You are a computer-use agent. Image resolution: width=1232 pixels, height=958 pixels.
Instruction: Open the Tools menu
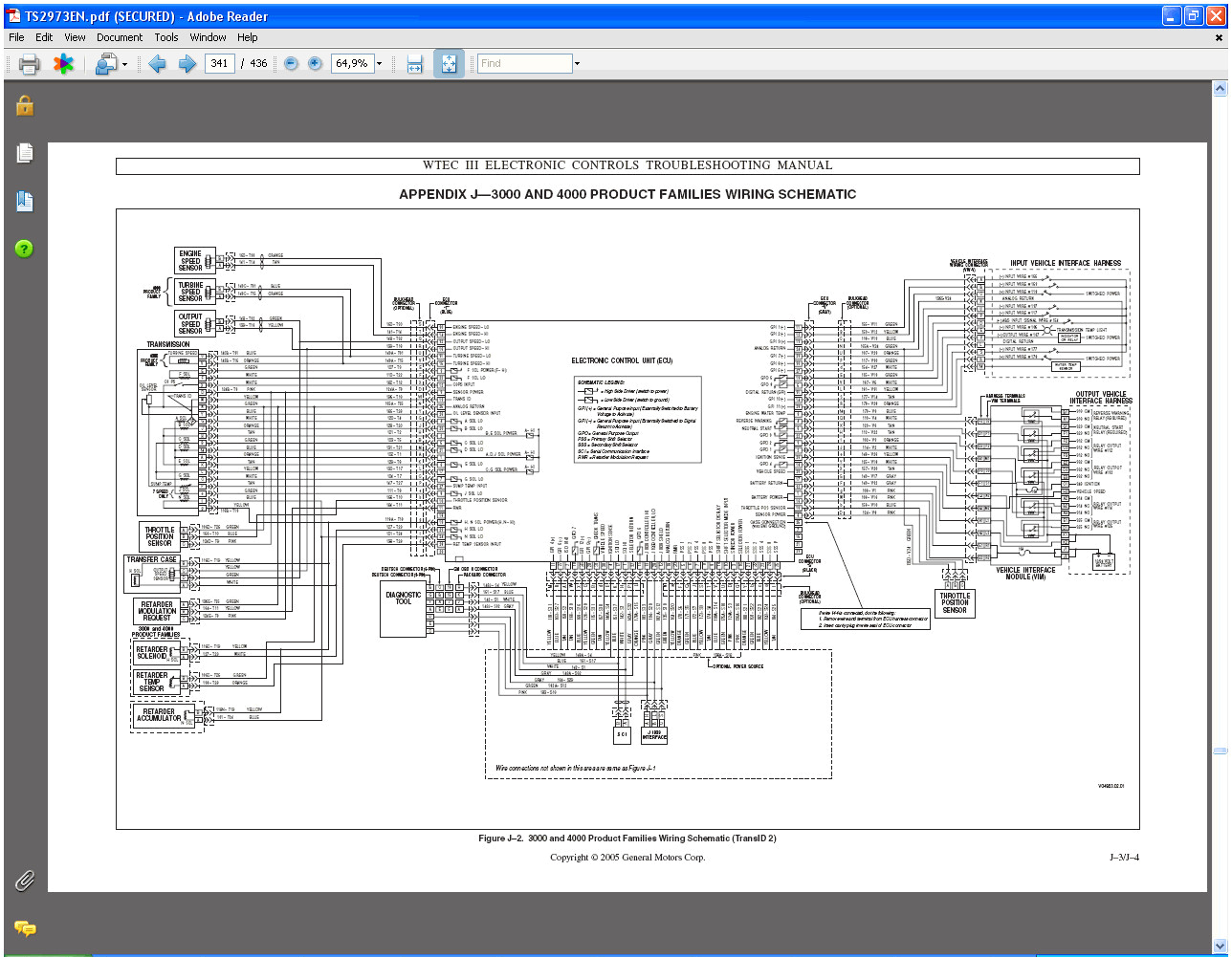[x=166, y=37]
